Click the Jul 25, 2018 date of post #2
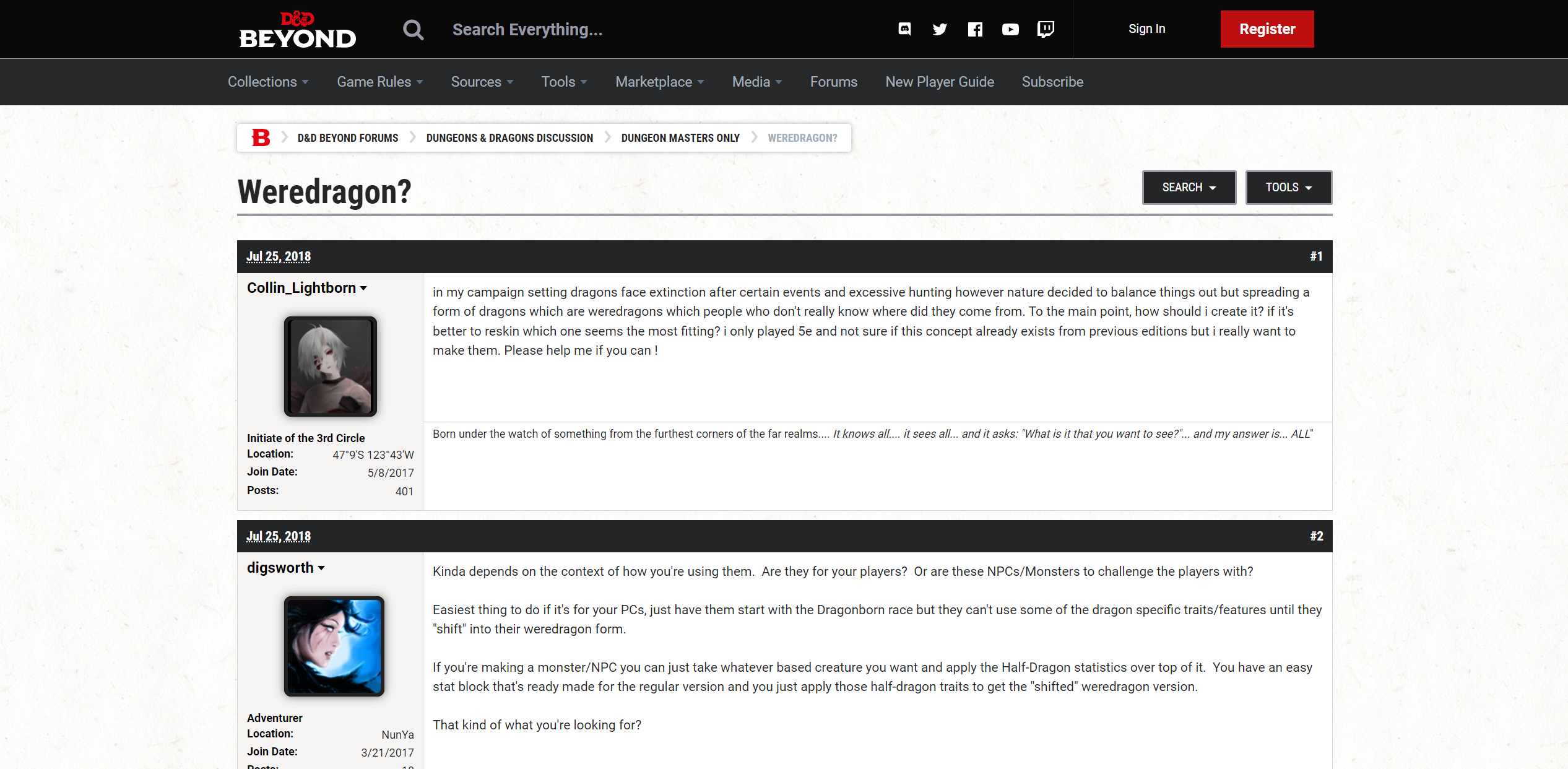This screenshot has height=769, width=1568. (x=279, y=536)
